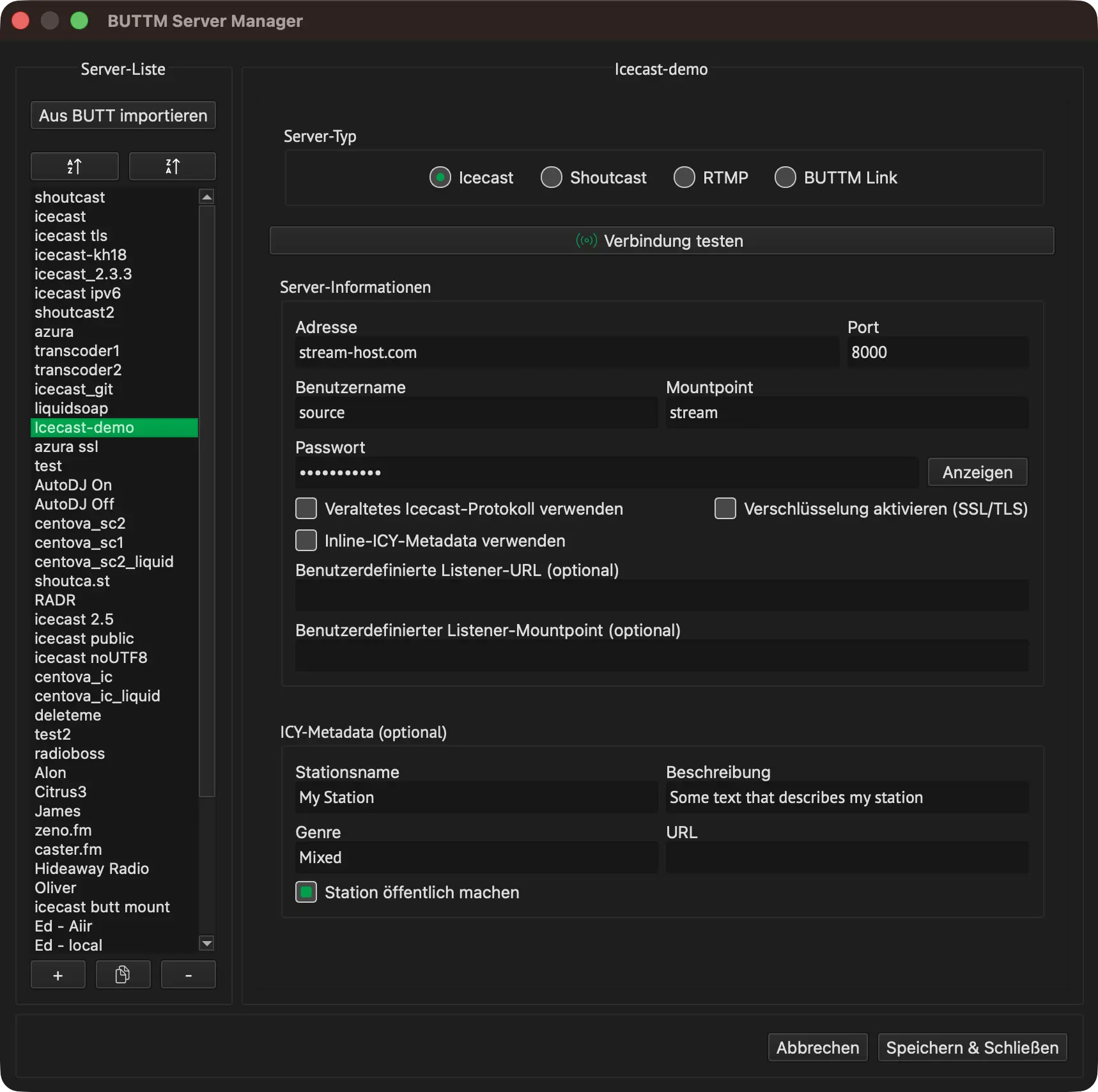1098x1092 pixels.
Task: Select 'RADR' in server list
Action: pyautogui.click(x=114, y=600)
